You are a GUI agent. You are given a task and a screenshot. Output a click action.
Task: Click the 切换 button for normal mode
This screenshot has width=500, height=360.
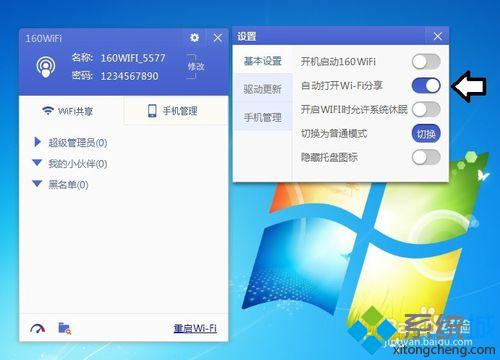426,134
